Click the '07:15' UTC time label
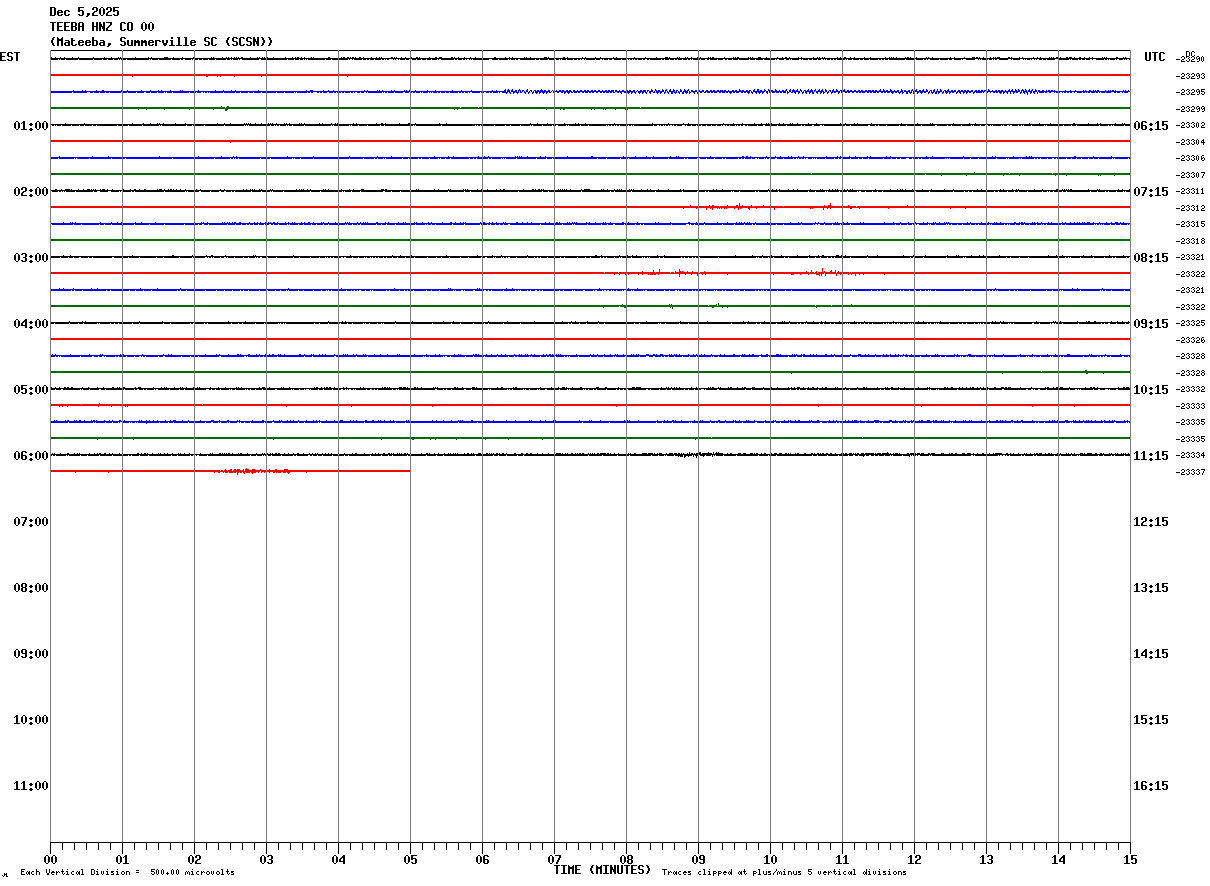This screenshot has width=1210, height=886. pyautogui.click(x=1150, y=192)
